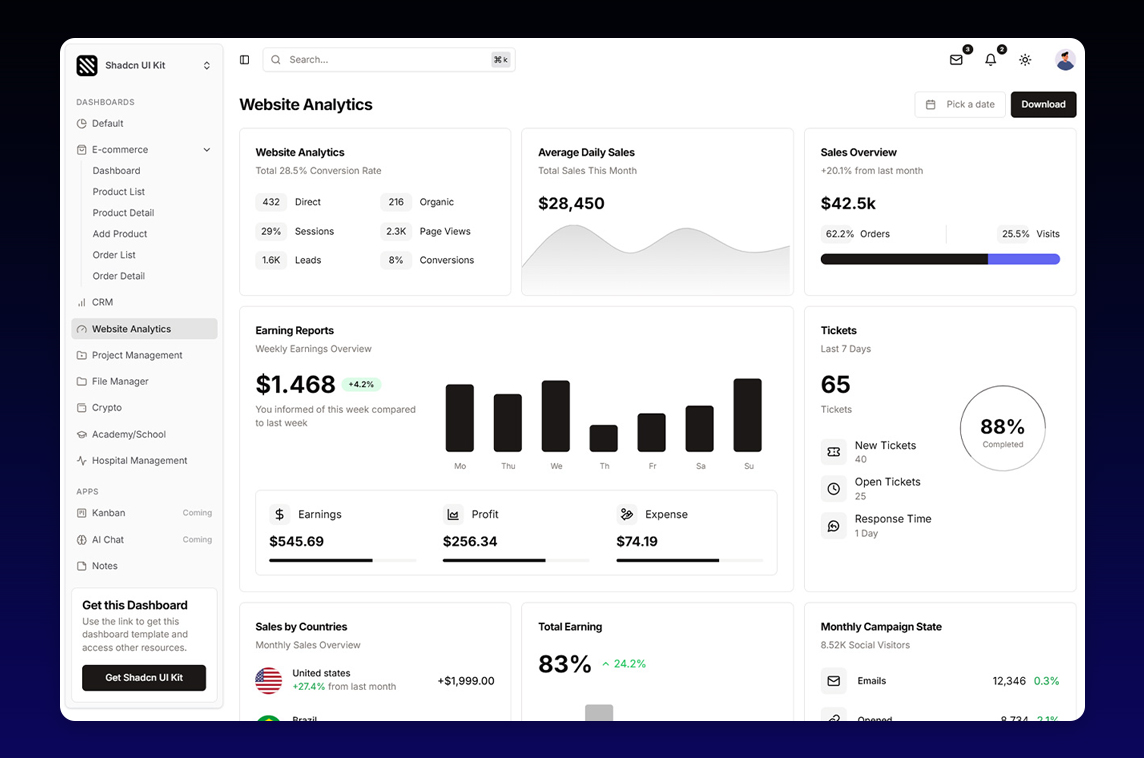Open the Shadcn UI Kit workspace switcher chevrons
Screen dimensions: 1144x758
(x=207, y=66)
